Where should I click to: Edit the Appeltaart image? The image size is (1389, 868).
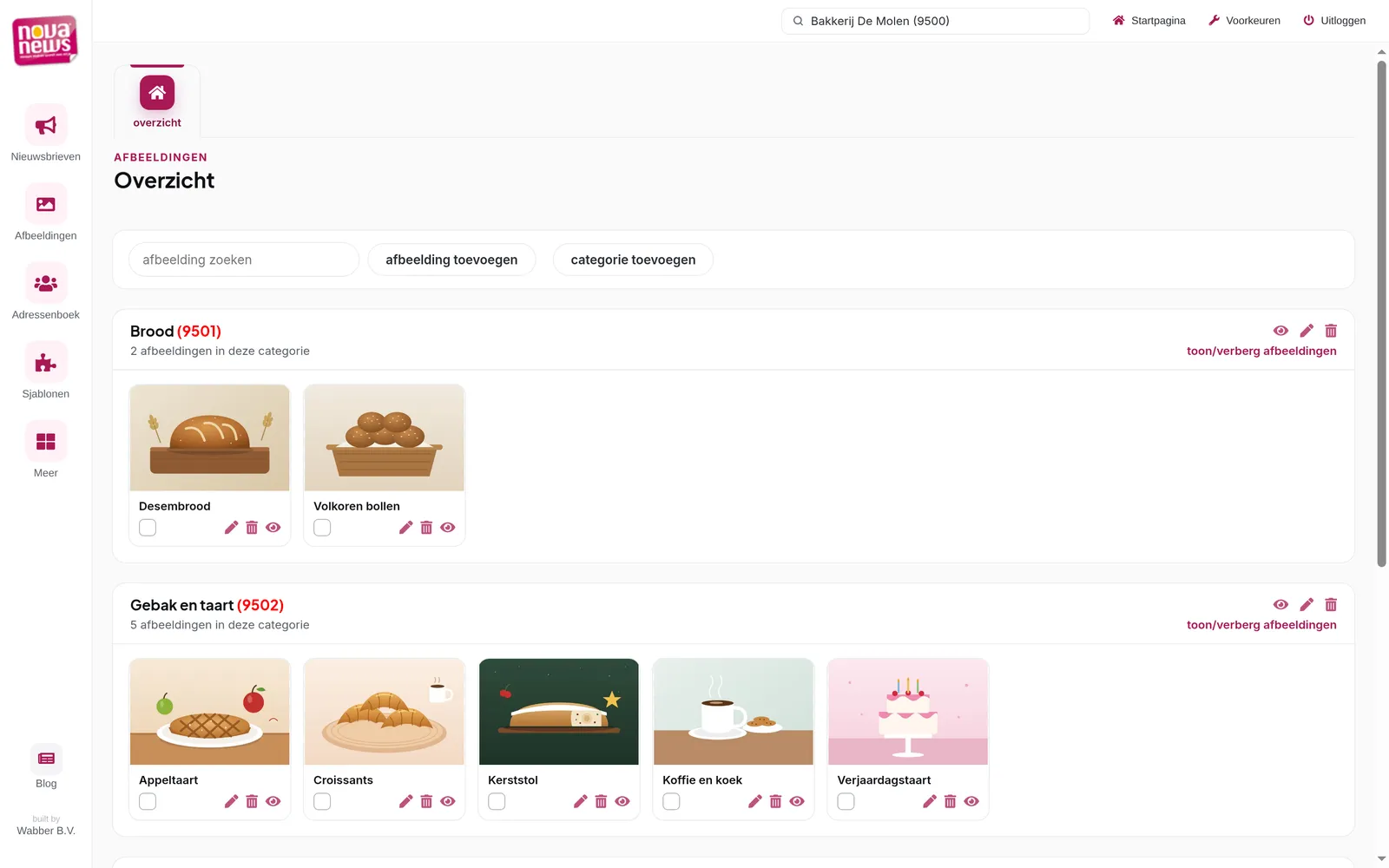231,802
